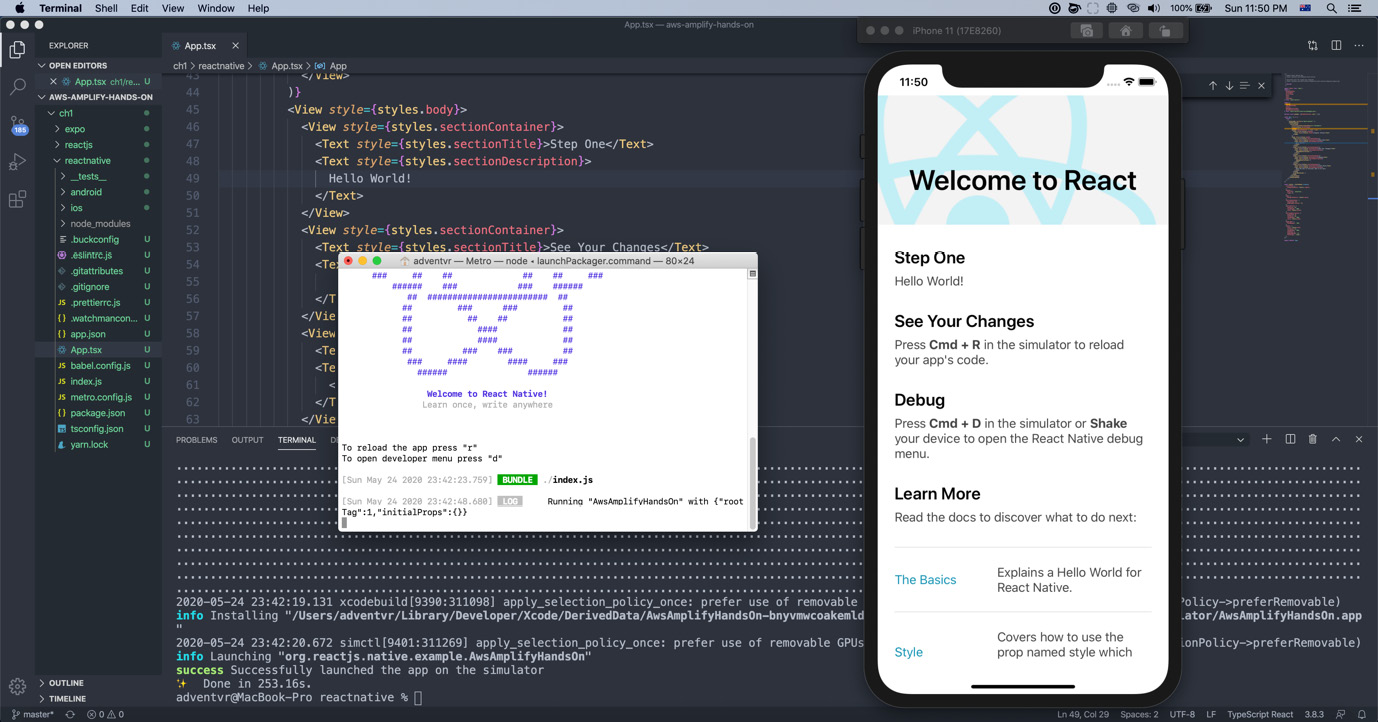Click Spaces: 2 indentation setting

pos(1139,715)
